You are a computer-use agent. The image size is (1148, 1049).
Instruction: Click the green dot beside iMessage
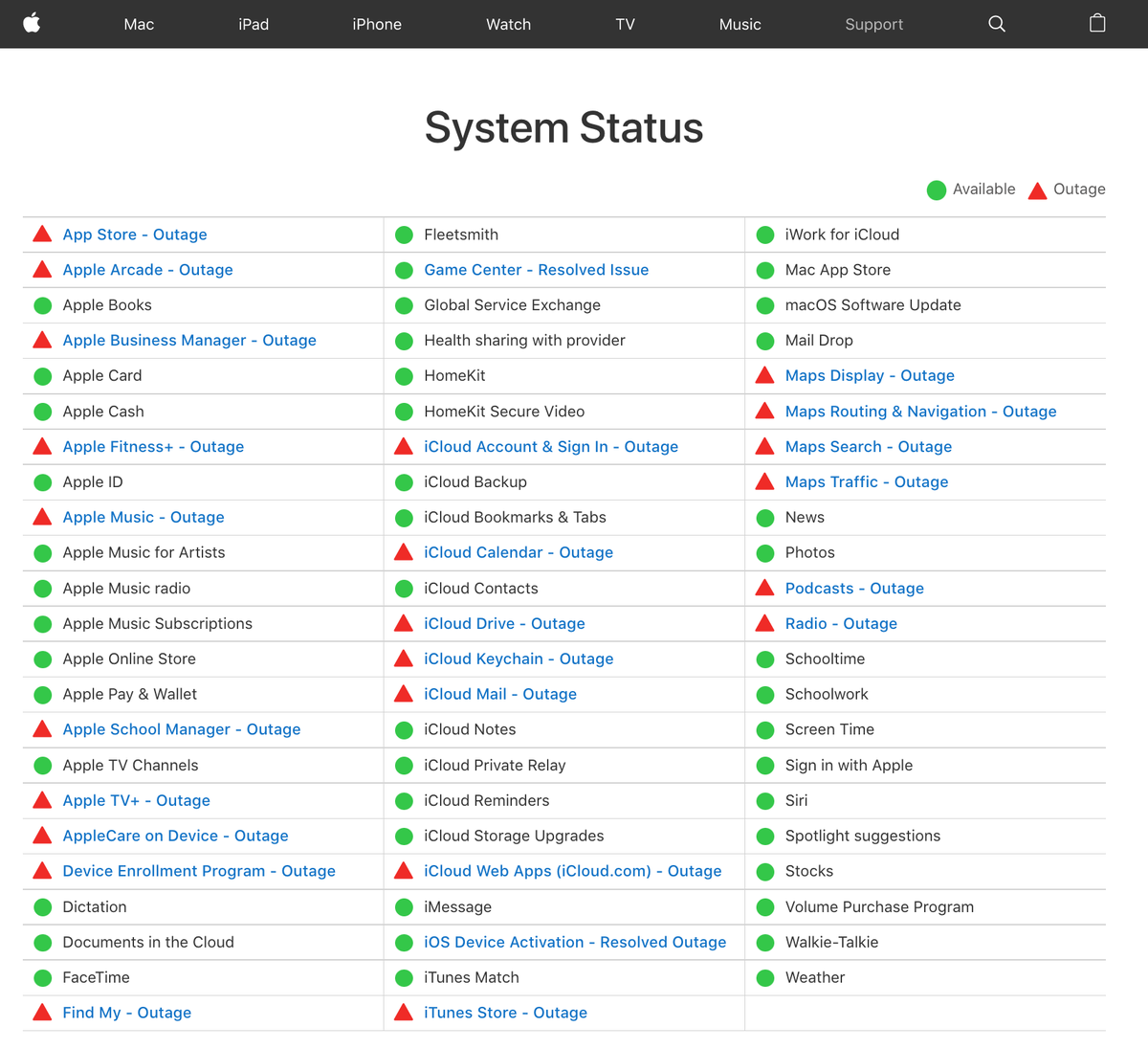[x=404, y=907]
